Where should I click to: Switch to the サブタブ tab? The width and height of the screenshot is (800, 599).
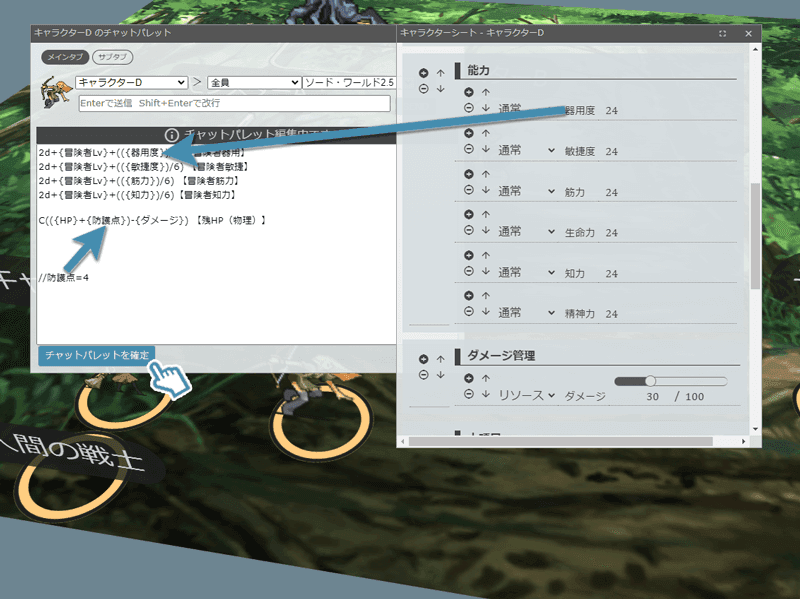coord(112,57)
